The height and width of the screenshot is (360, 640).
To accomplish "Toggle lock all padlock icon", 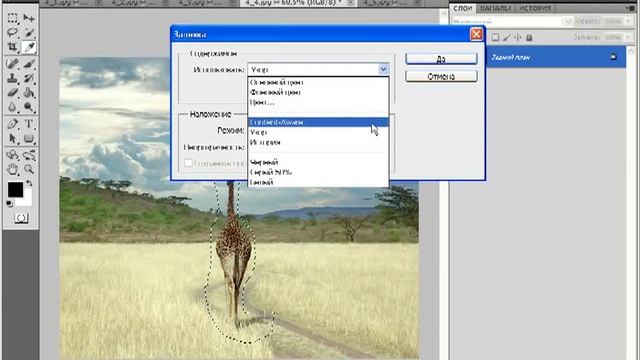I will click(x=529, y=38).
